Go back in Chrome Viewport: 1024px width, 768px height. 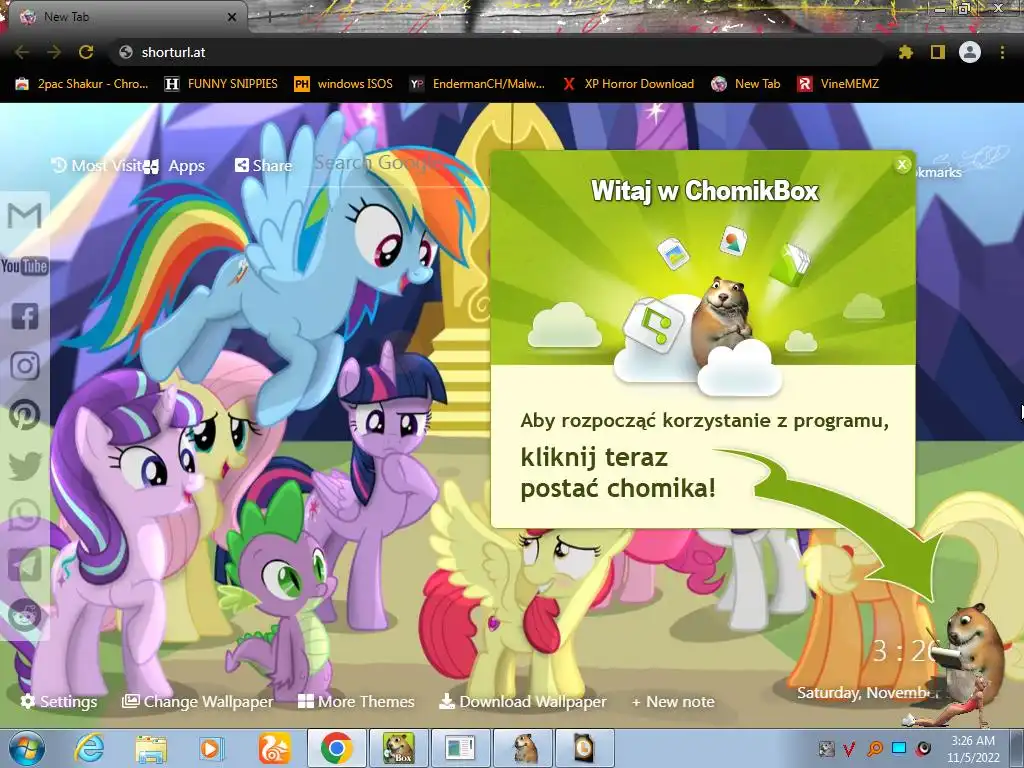[22, 52]
